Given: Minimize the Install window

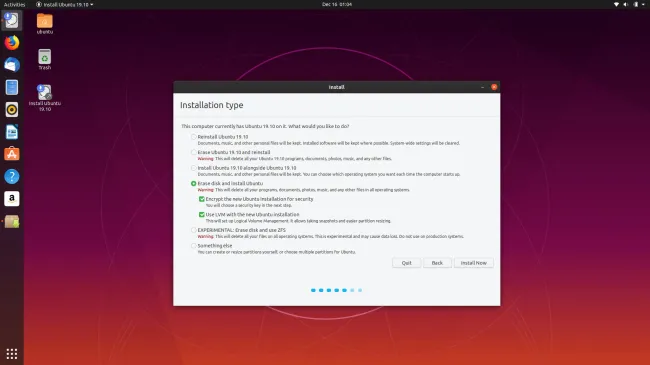Looking at the screenshot, I should click(x=483, y=87).
